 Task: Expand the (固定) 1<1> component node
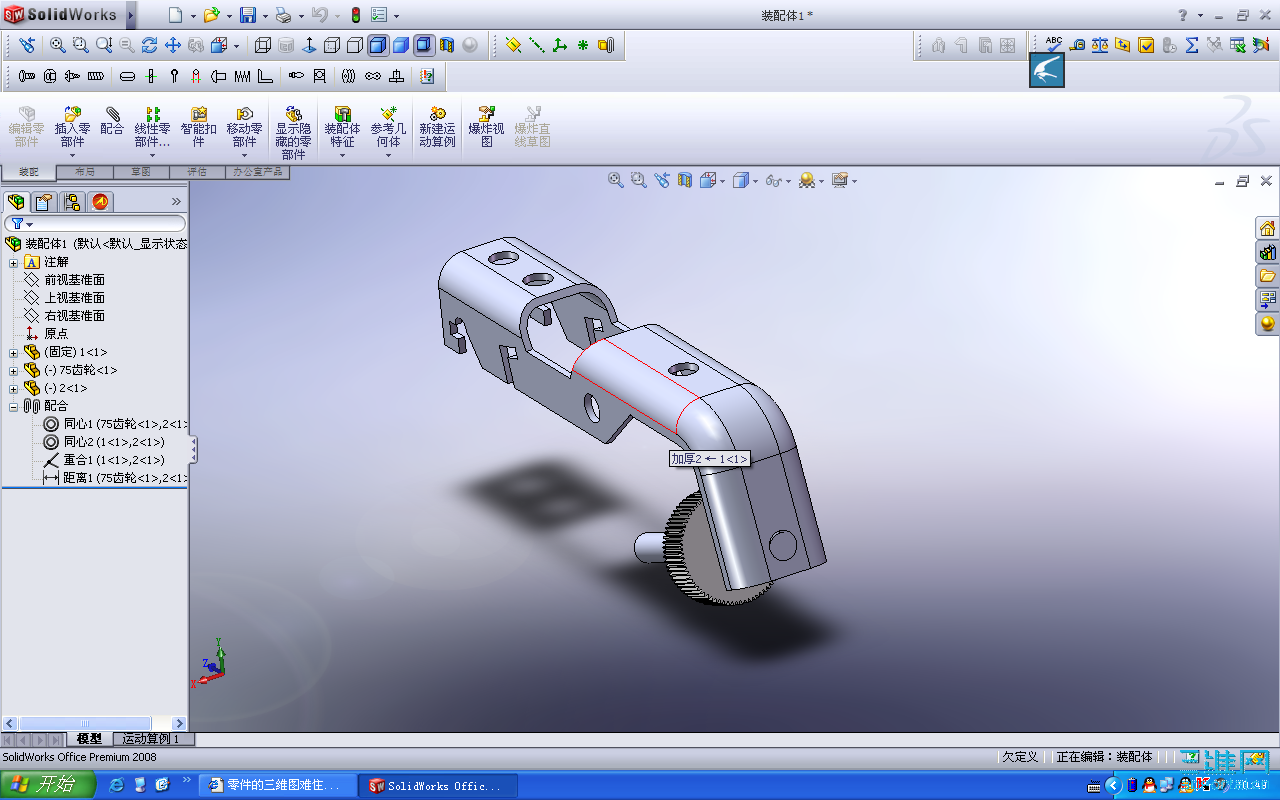(x=14, y=352)
